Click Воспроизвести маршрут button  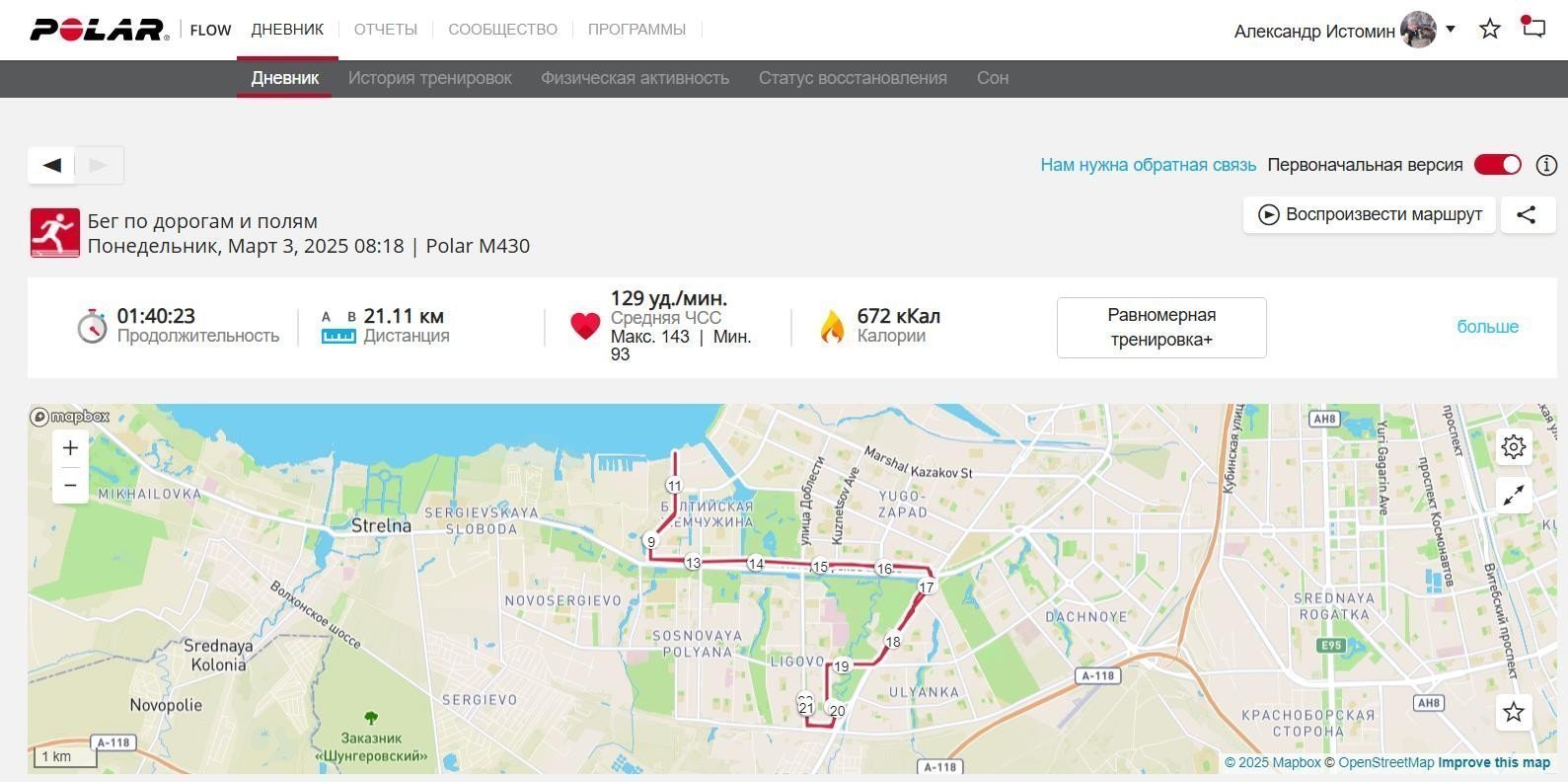click(1370, 214)
